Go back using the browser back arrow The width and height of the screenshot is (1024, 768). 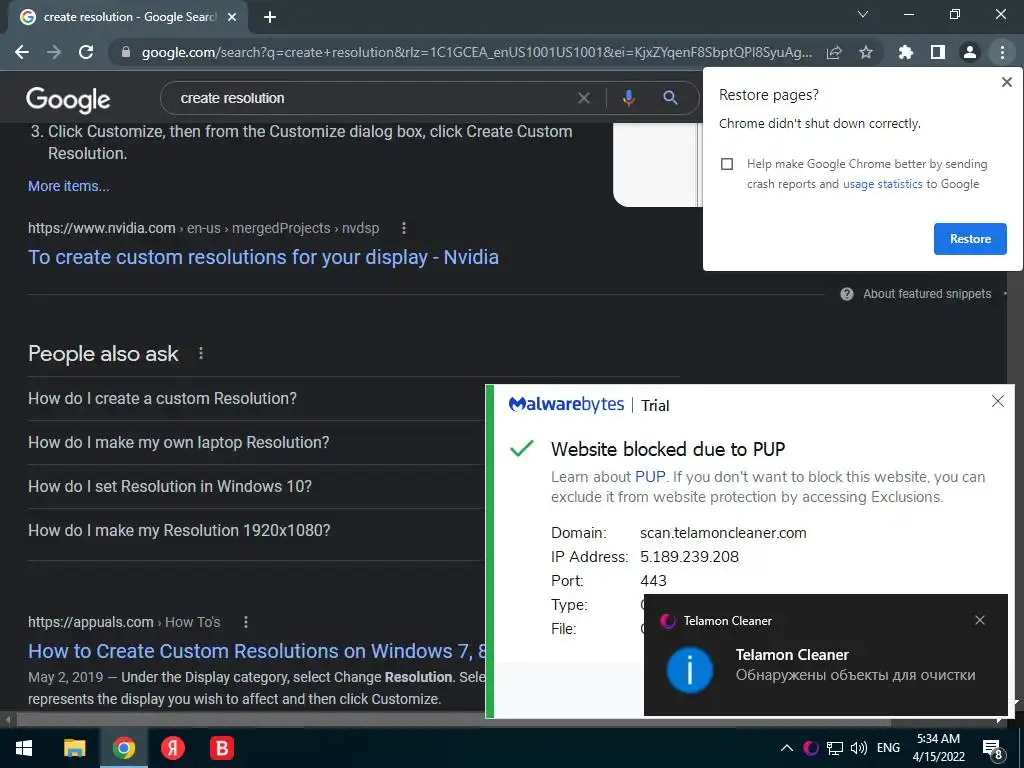(x=22, y=52)
